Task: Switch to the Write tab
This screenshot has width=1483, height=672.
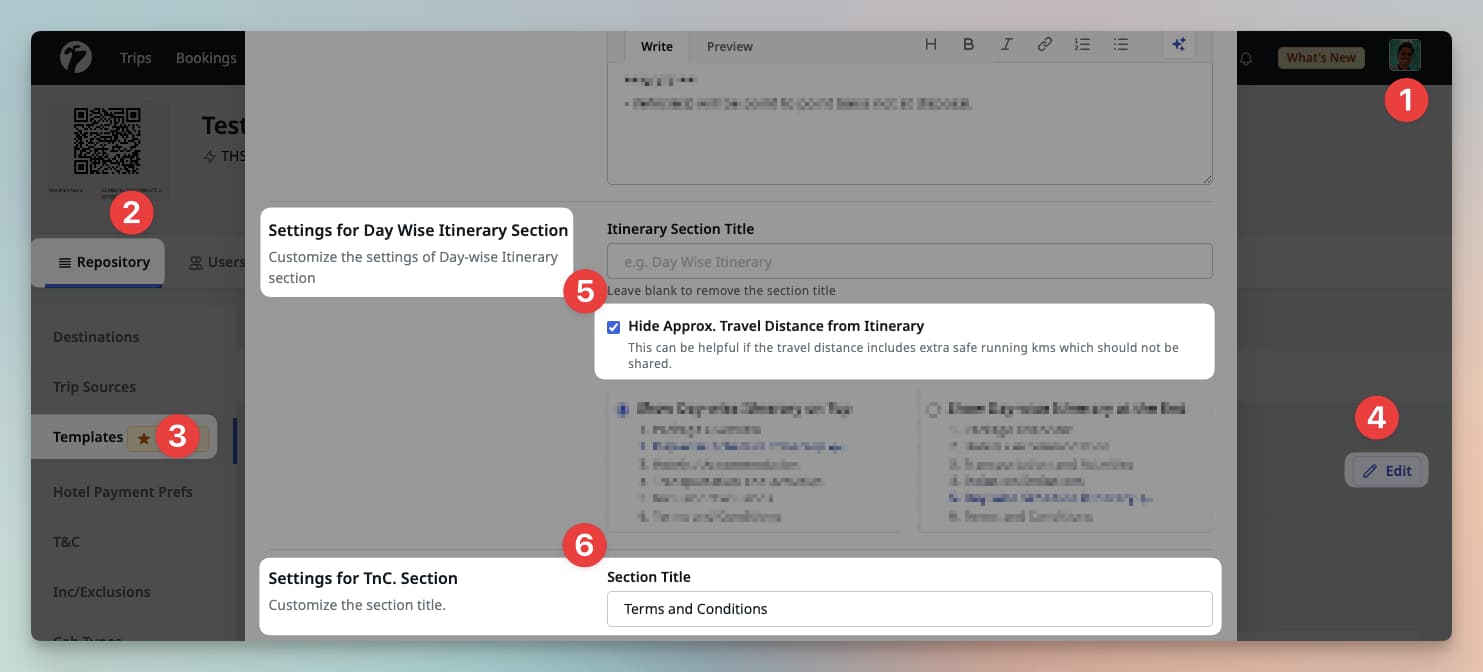Action: pyautogui.click(x=657, y=47)
